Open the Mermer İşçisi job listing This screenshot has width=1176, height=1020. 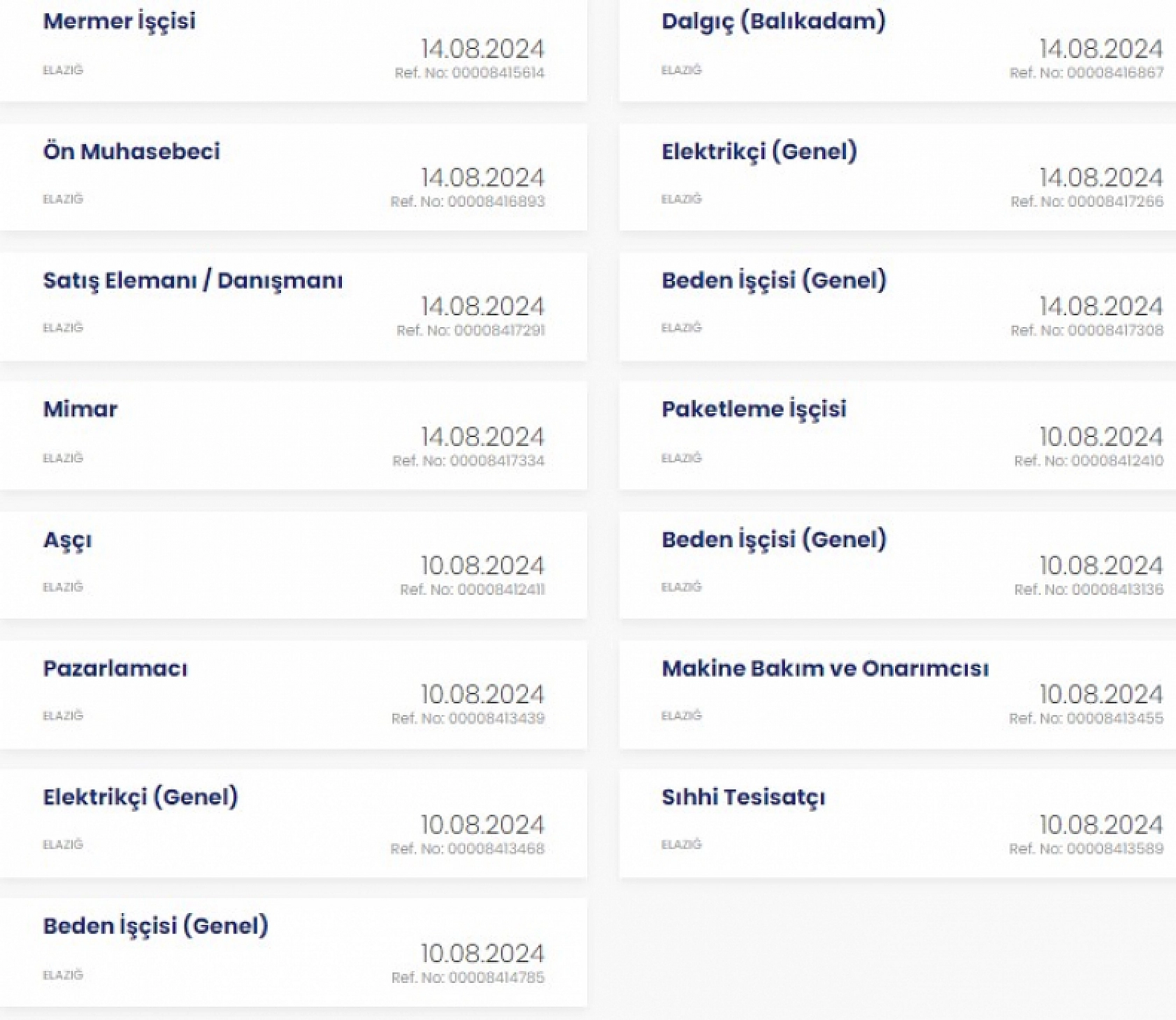click(119, 22)
